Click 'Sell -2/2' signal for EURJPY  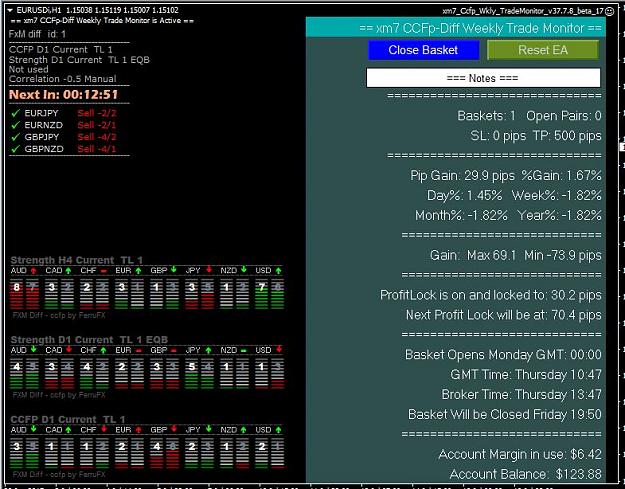coord(97,113)
